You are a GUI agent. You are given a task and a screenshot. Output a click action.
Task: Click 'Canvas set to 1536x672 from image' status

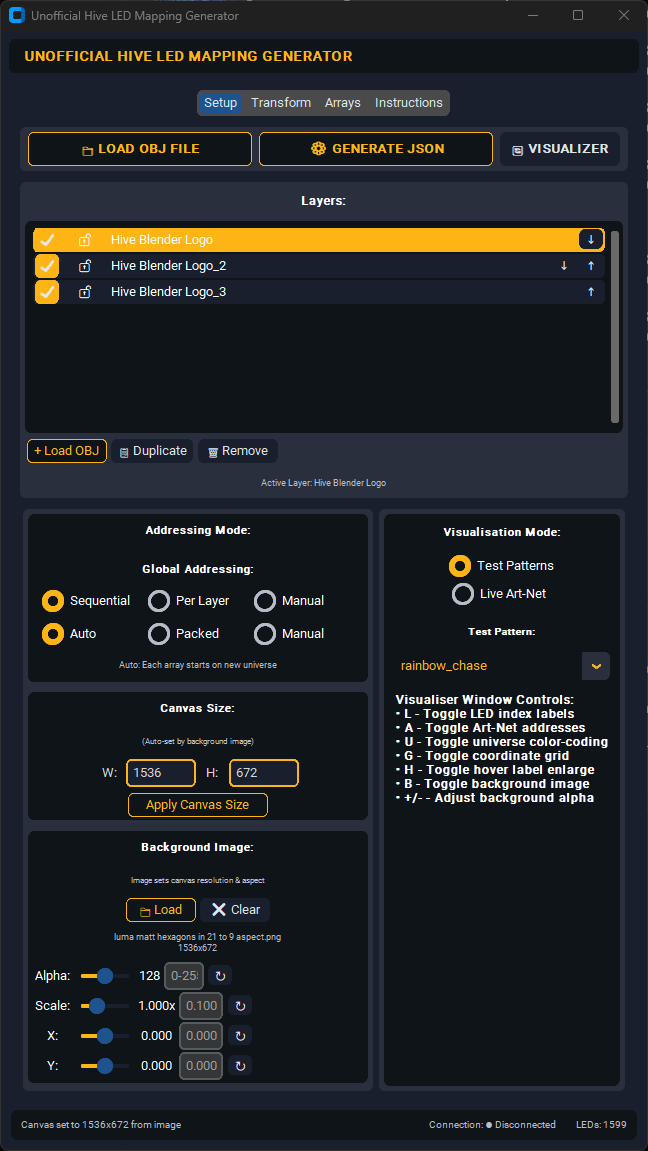point(101,1125)
